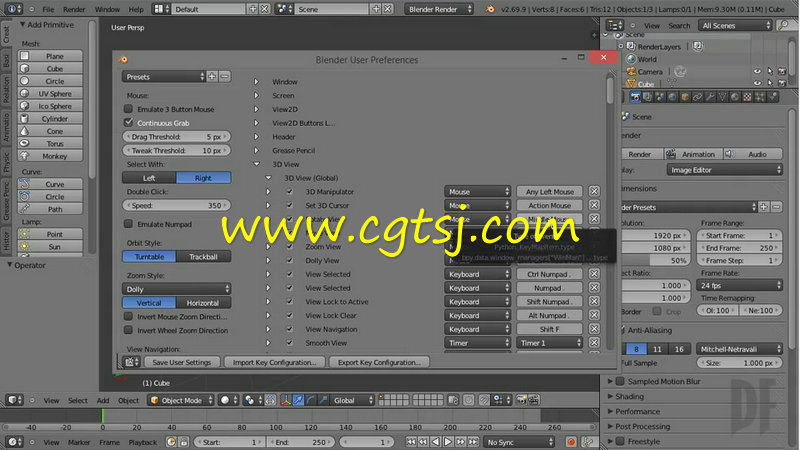This screenshot has height=450, width=800.
Task: Toggle the 3D manipulator widget in header
Action: click(286, 400)
